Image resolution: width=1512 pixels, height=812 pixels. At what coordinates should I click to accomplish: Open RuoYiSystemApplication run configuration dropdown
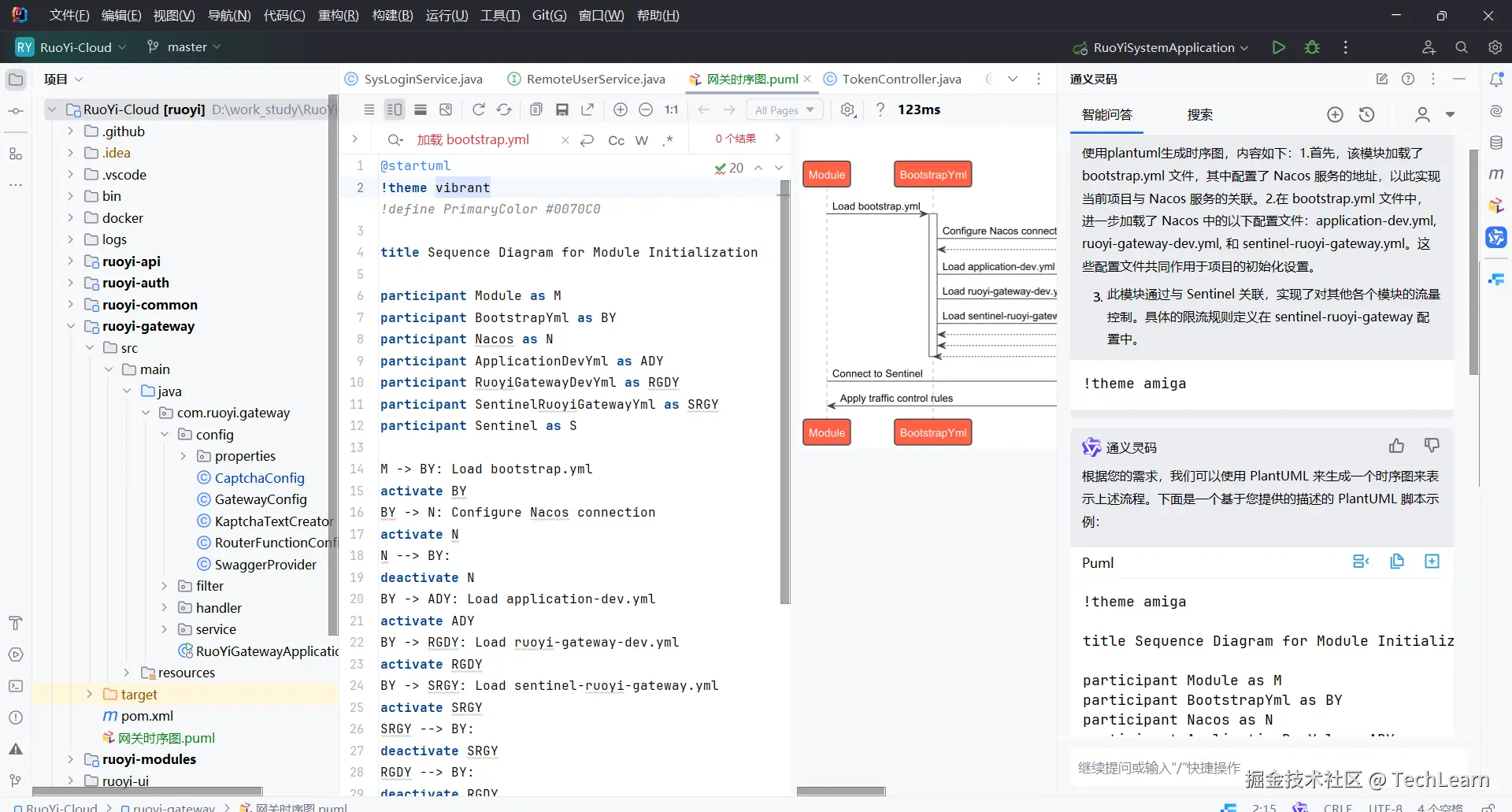click(x=1161, y=47)
